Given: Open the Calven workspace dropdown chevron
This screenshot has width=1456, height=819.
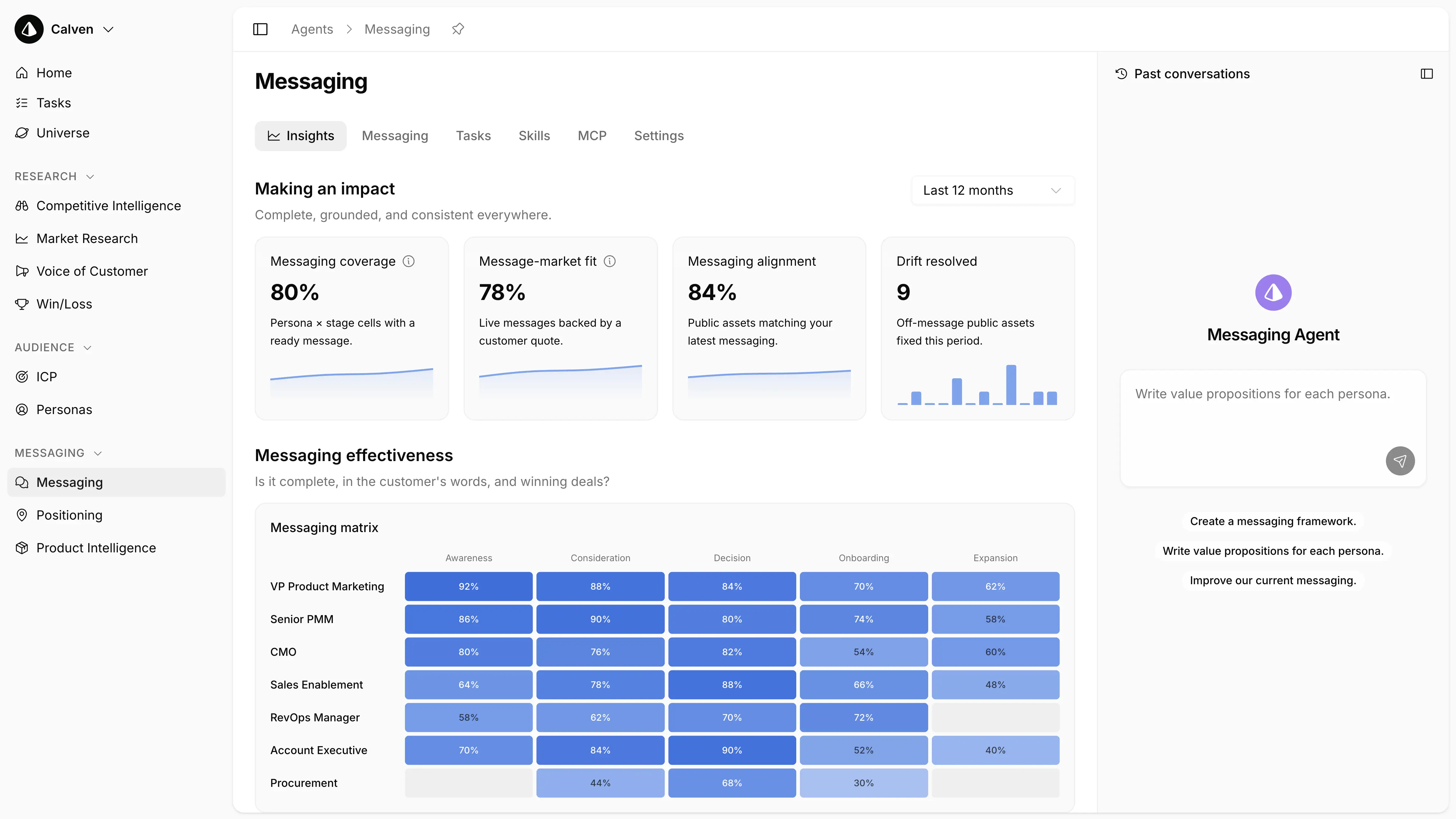Looking at the screenshot, I should [x=109, y=29].
